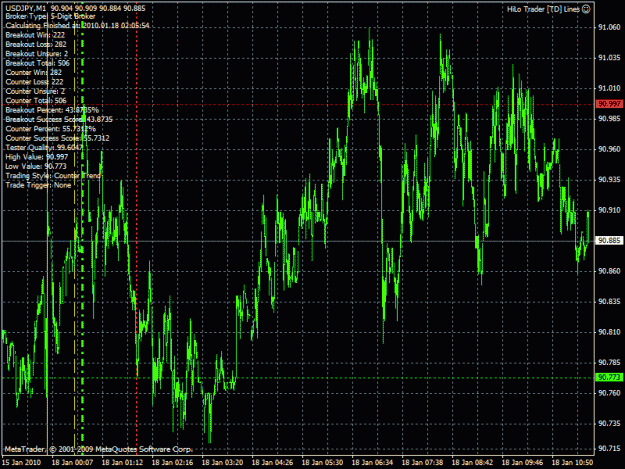This screenshot has width=625, height=469.
Task: Click the 18 Jan 06:34 time label
Action: (372, 462)
